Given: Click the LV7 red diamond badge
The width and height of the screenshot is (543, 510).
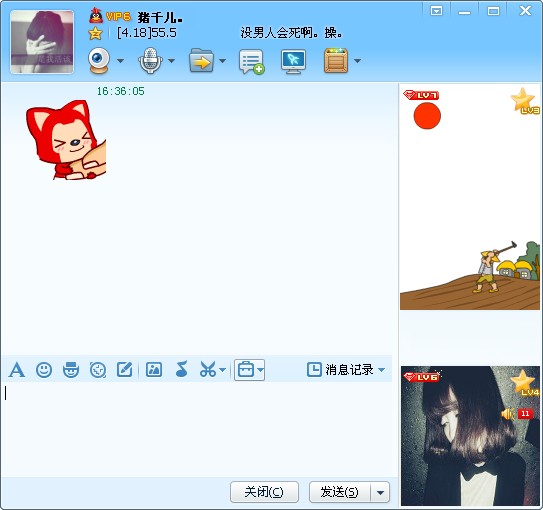Looking at the screenshot, I should (421, 95).
